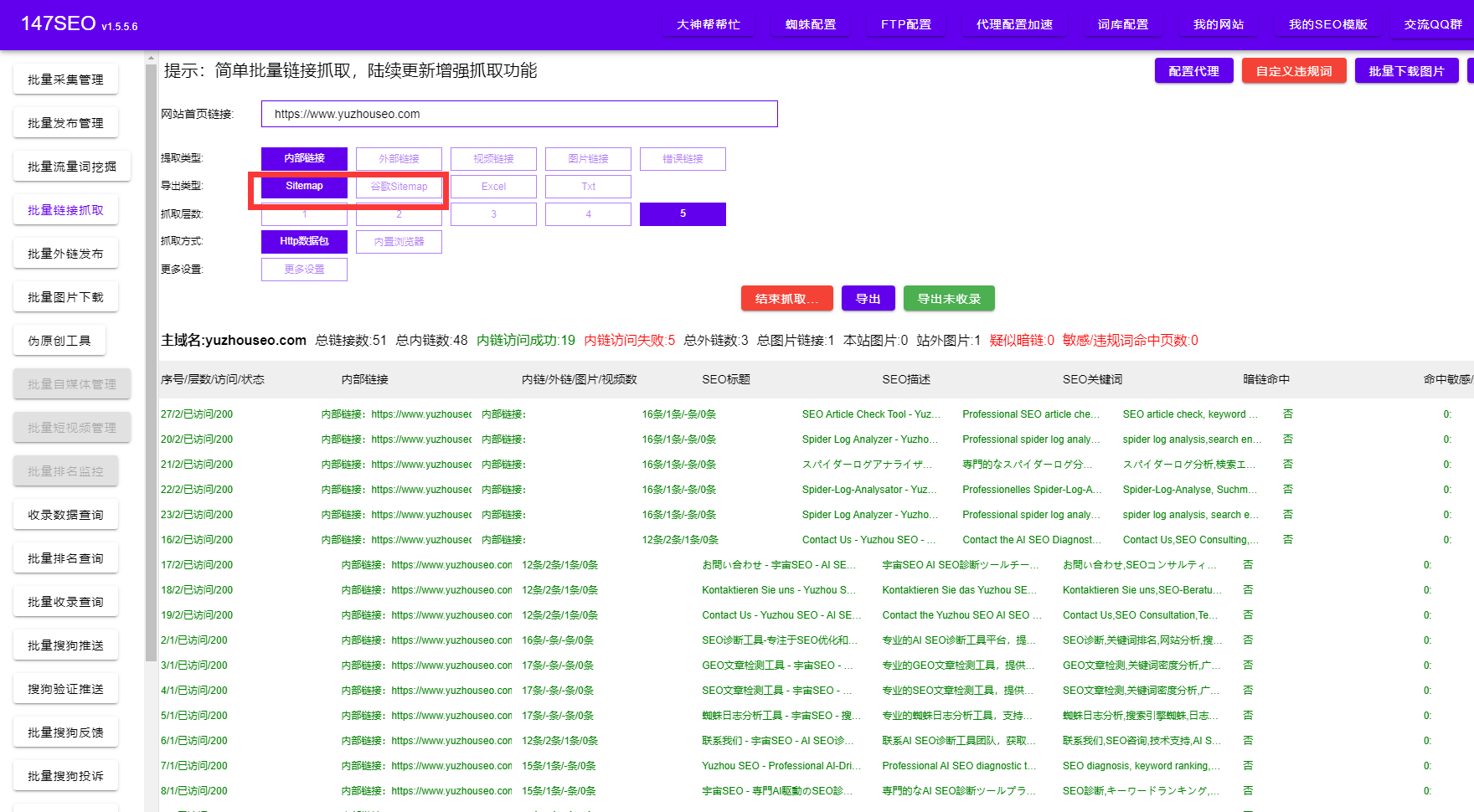Expand the 更多设置 options
The height and width of the screenshot is (812, 1474).
[x=304, y=270]
